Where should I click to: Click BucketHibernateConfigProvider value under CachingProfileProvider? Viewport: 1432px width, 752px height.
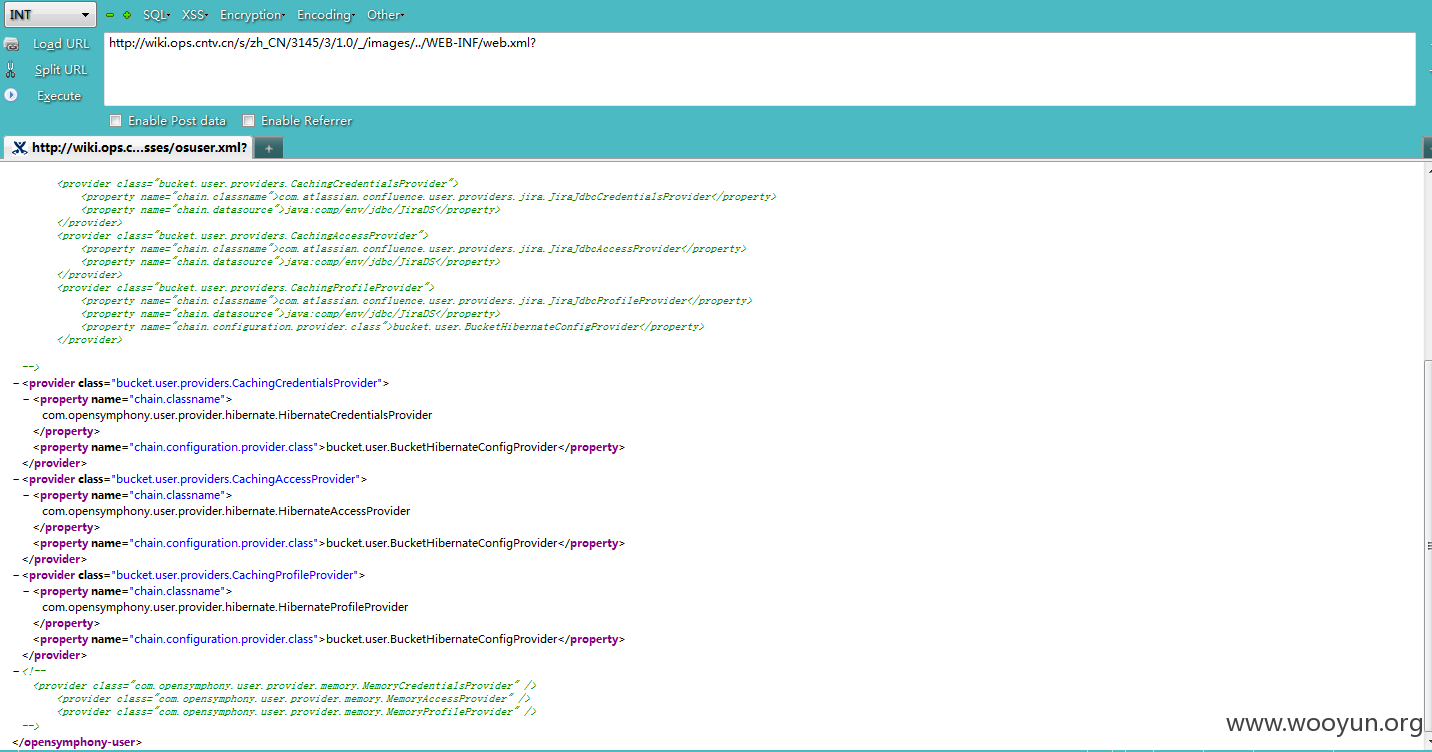pos(442,639)
